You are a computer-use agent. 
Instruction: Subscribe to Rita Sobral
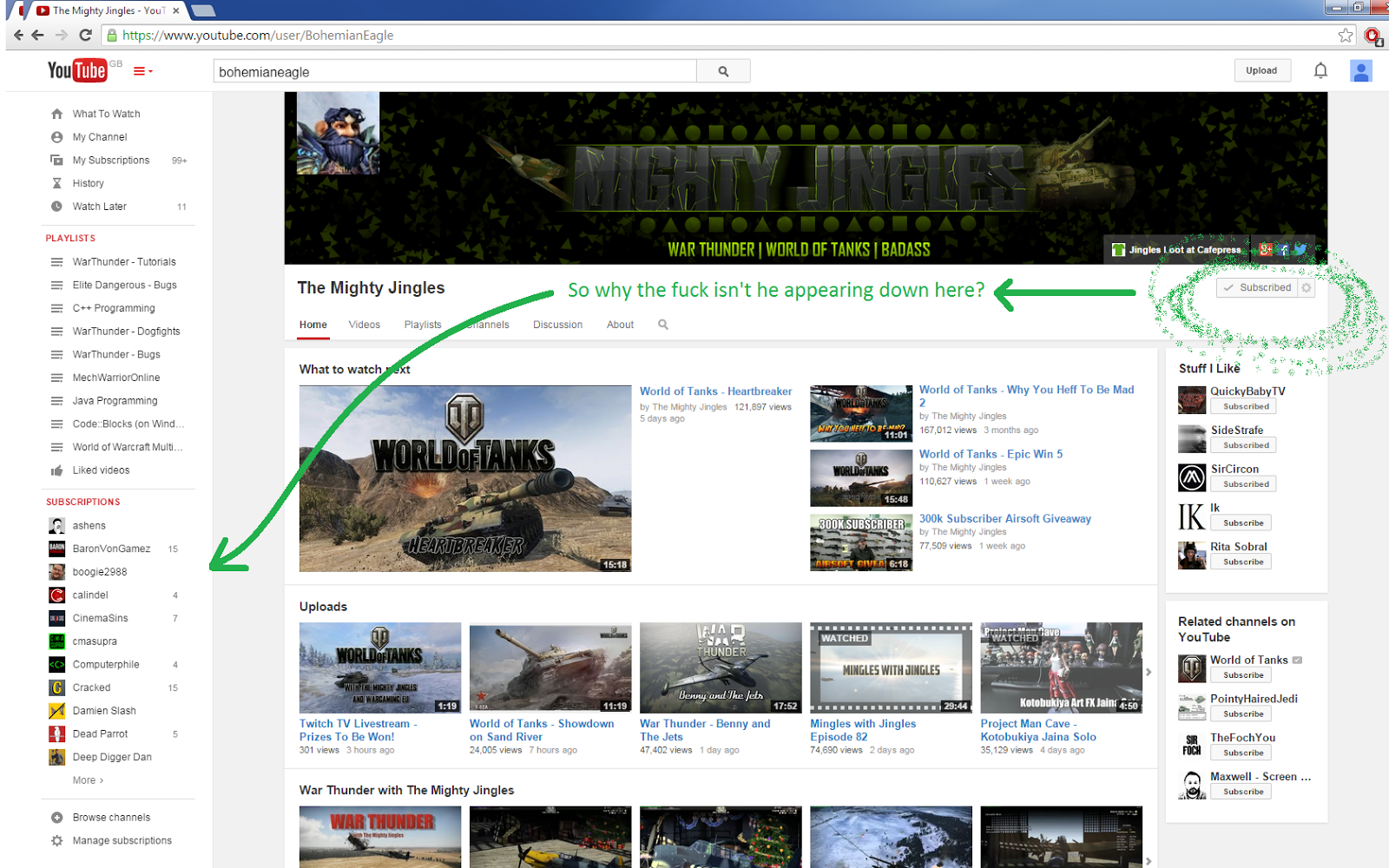tap(1243, 562)
